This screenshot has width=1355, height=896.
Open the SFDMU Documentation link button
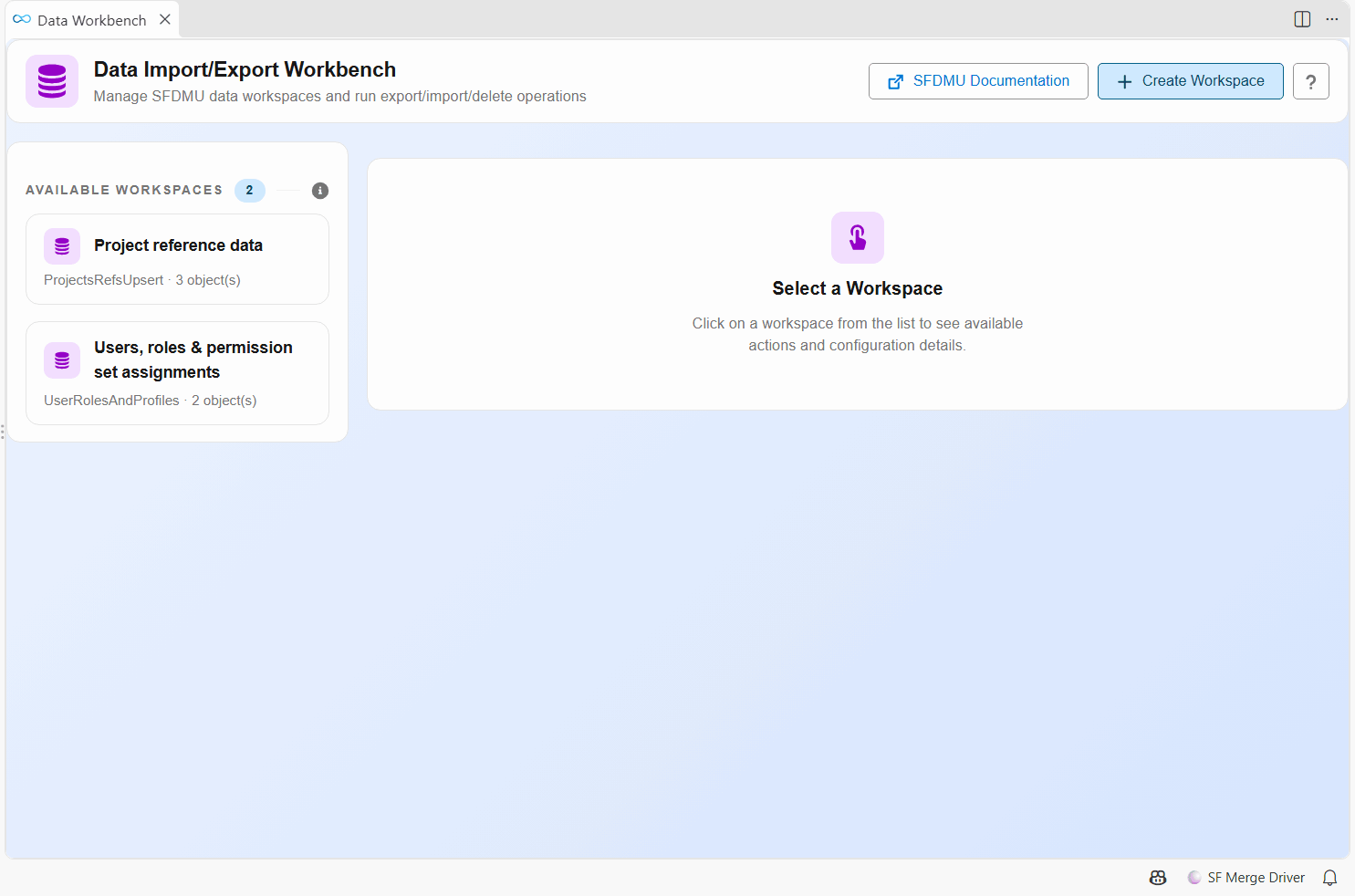(978, 81)
